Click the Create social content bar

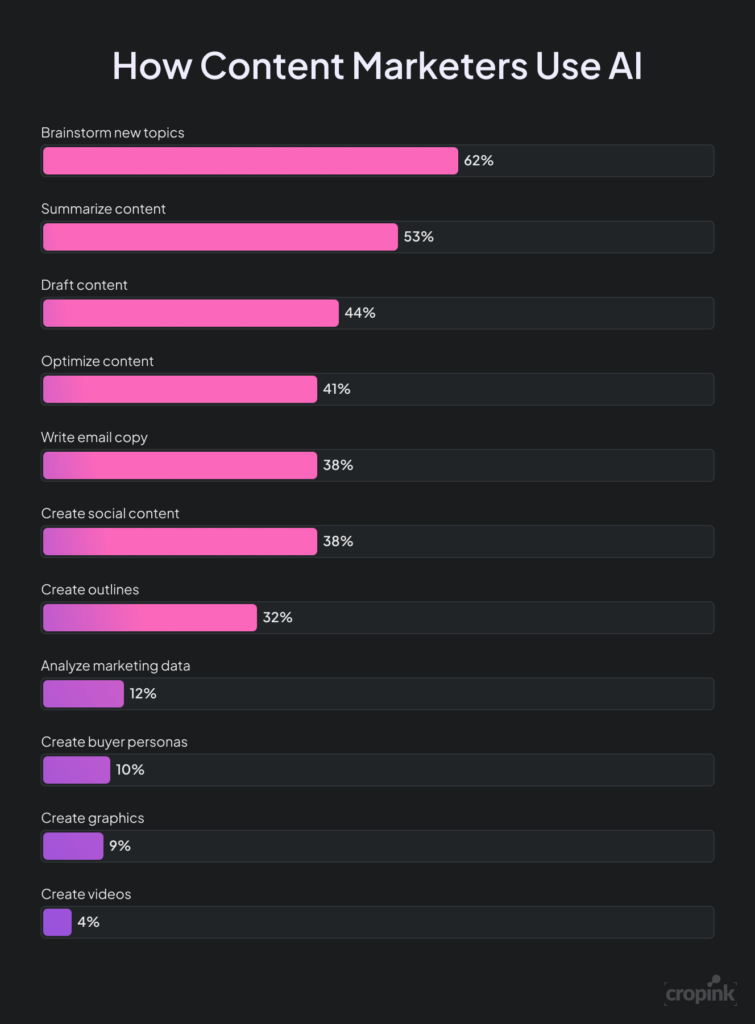(180, 541)
